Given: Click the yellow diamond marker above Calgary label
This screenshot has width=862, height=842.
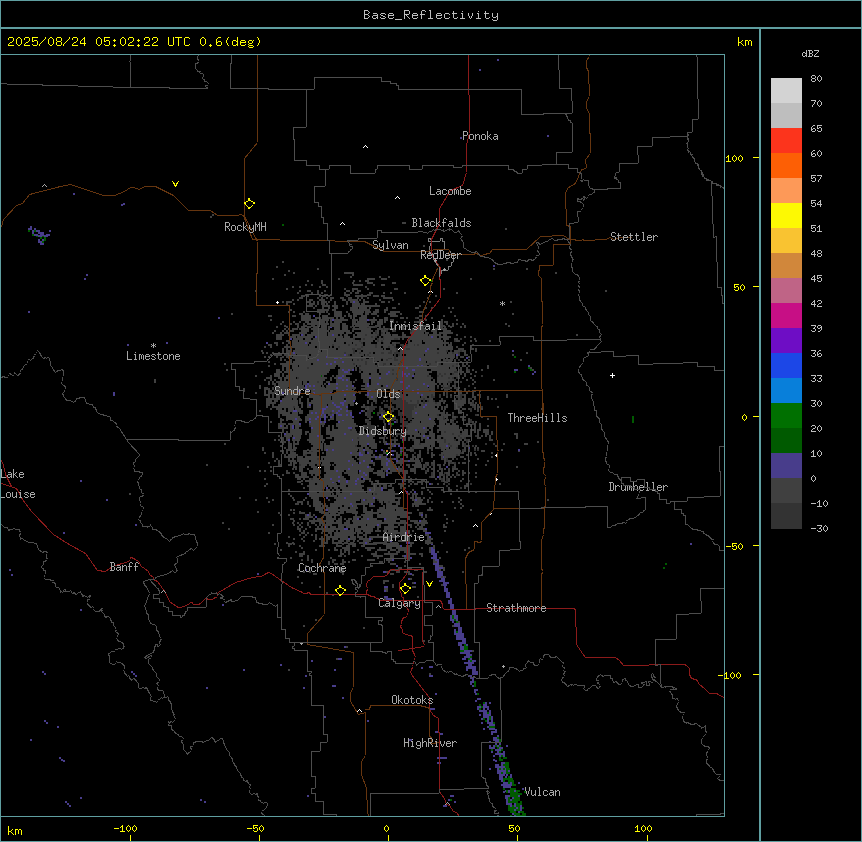Looking at the screenshot, I should click(x=405, y=589).
